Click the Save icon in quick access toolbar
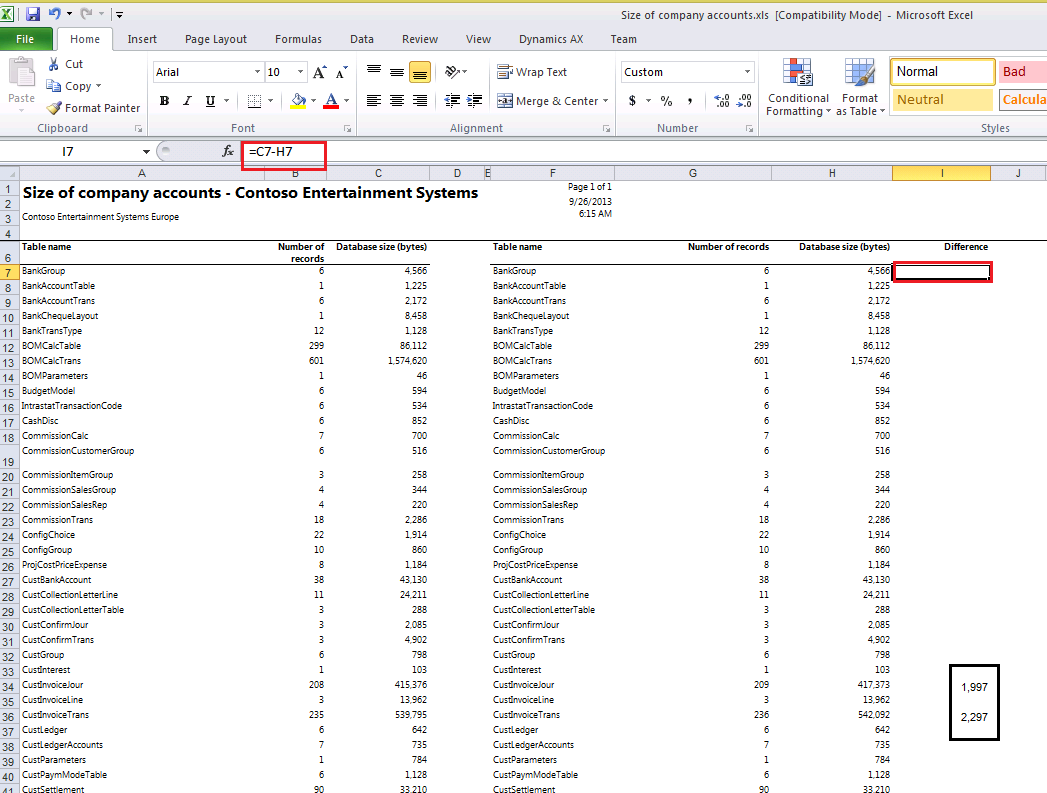 click(x=33, y=15)
